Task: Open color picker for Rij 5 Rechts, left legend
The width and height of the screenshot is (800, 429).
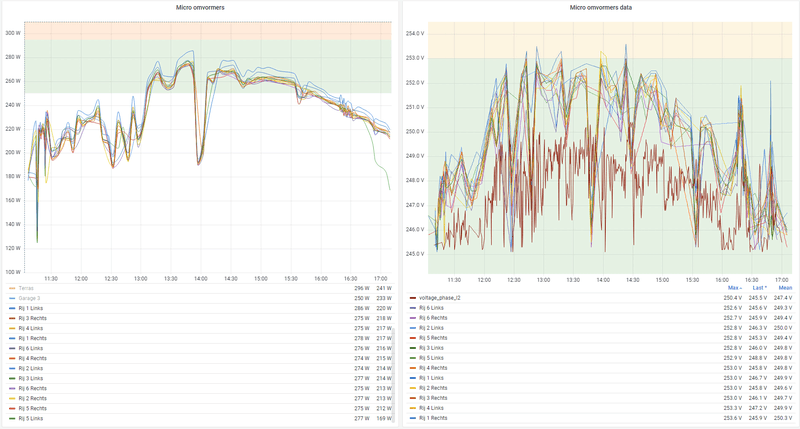Action: coord(12,409)
